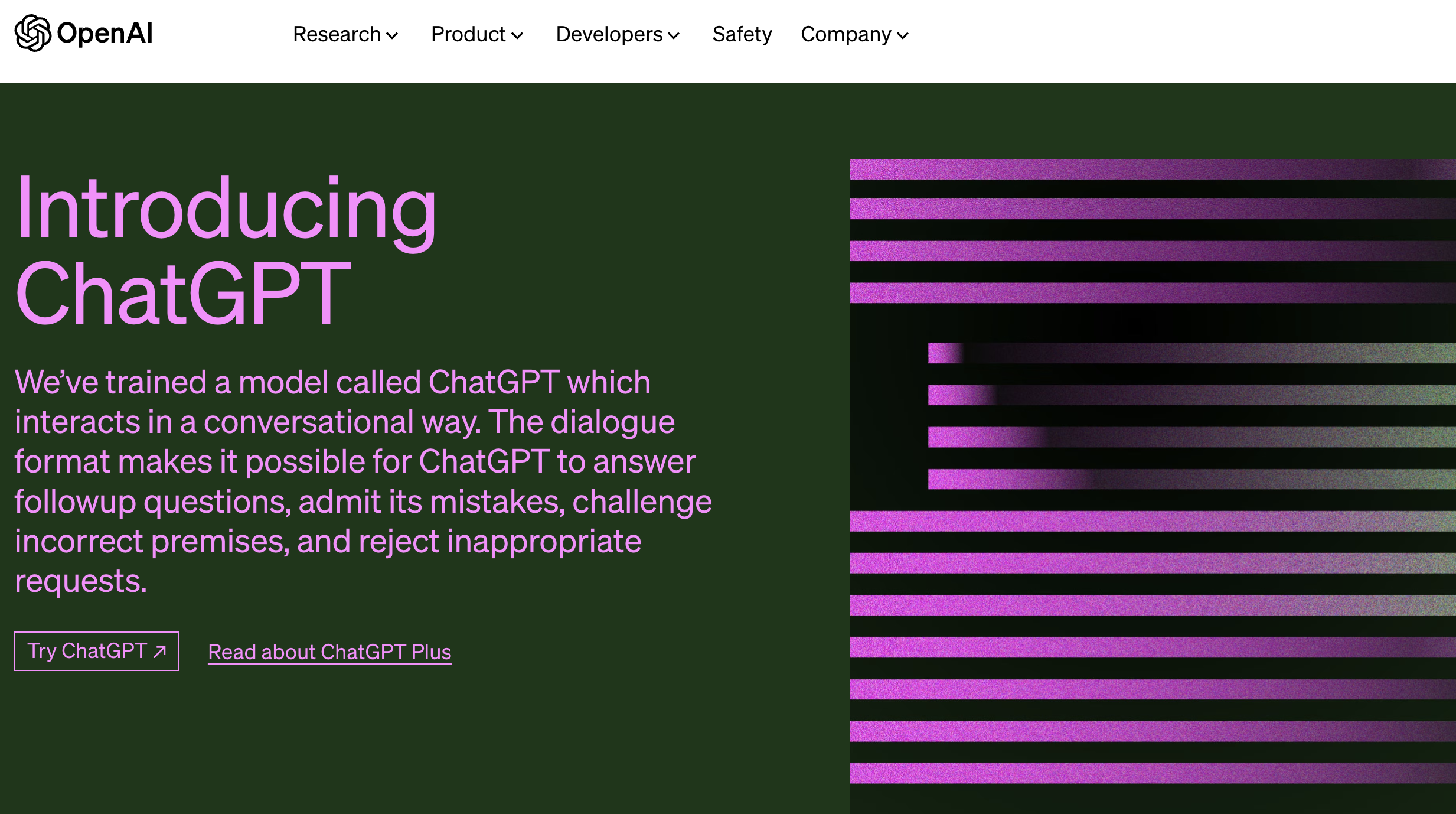Click the bottom purple stripe of the artwork

[x=1153, y=773]
